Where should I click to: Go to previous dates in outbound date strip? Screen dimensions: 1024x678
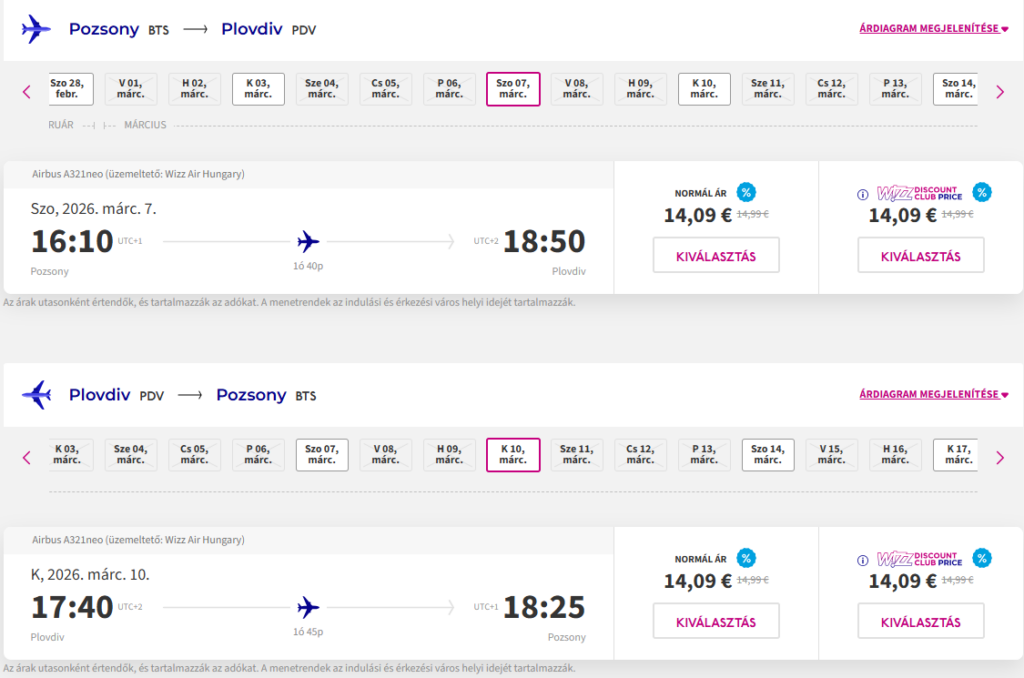point(27,92)
